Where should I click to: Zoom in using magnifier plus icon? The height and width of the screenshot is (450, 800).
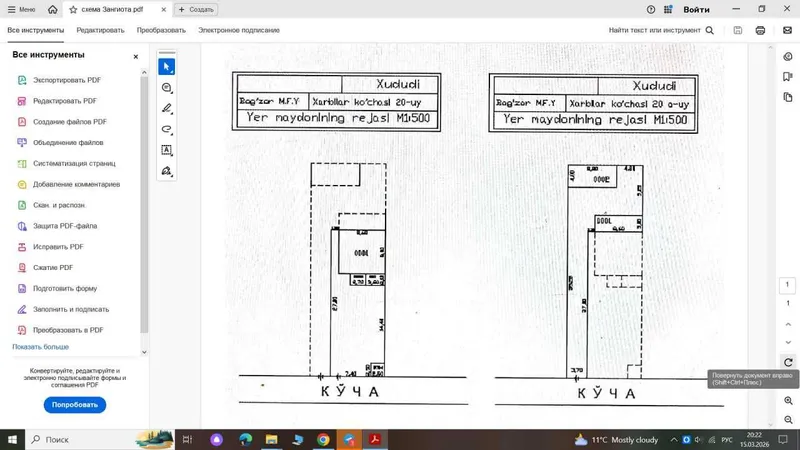pos(788,401)
